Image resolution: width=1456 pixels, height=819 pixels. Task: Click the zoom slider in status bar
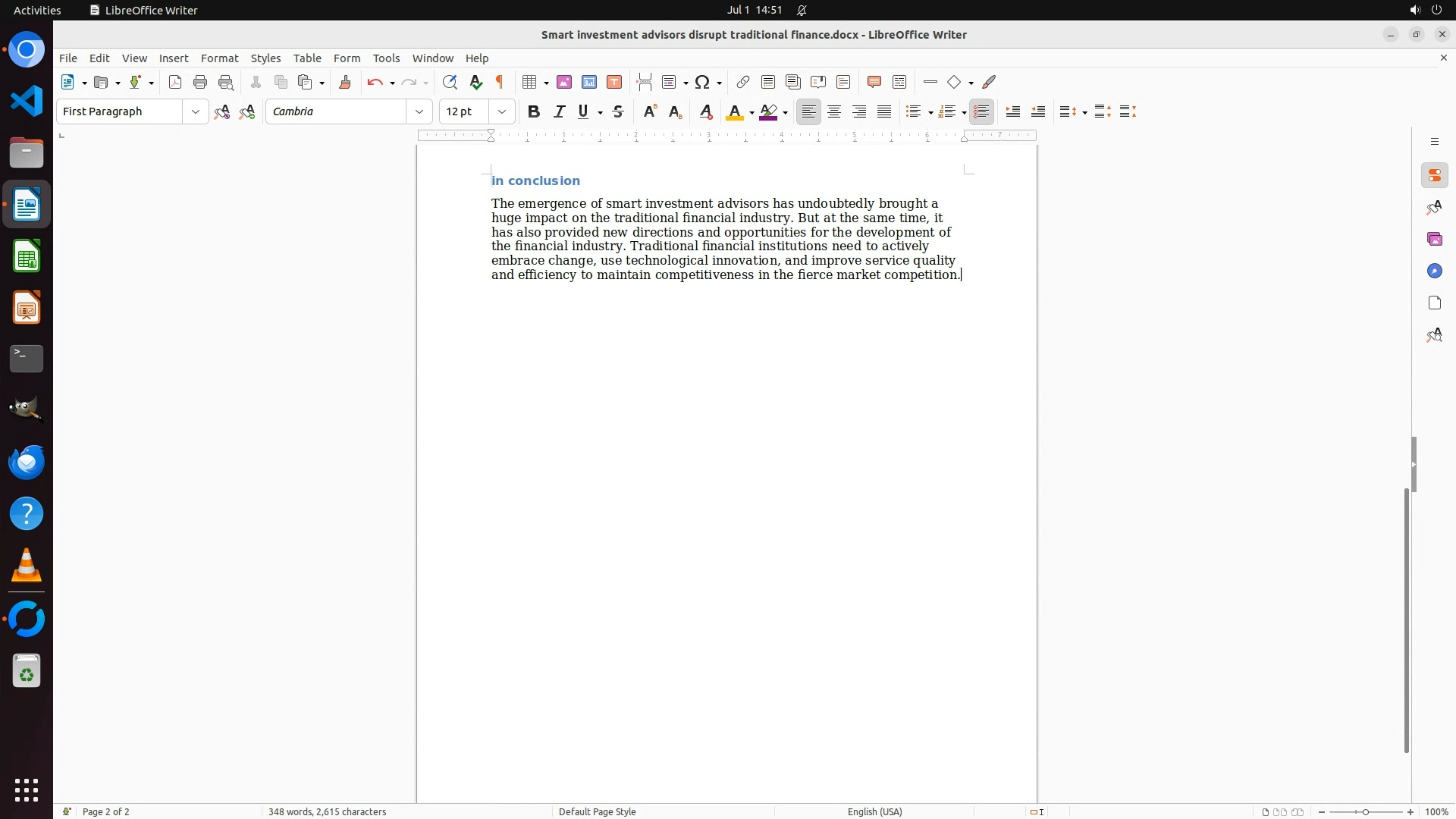(x=1366, y=811)
